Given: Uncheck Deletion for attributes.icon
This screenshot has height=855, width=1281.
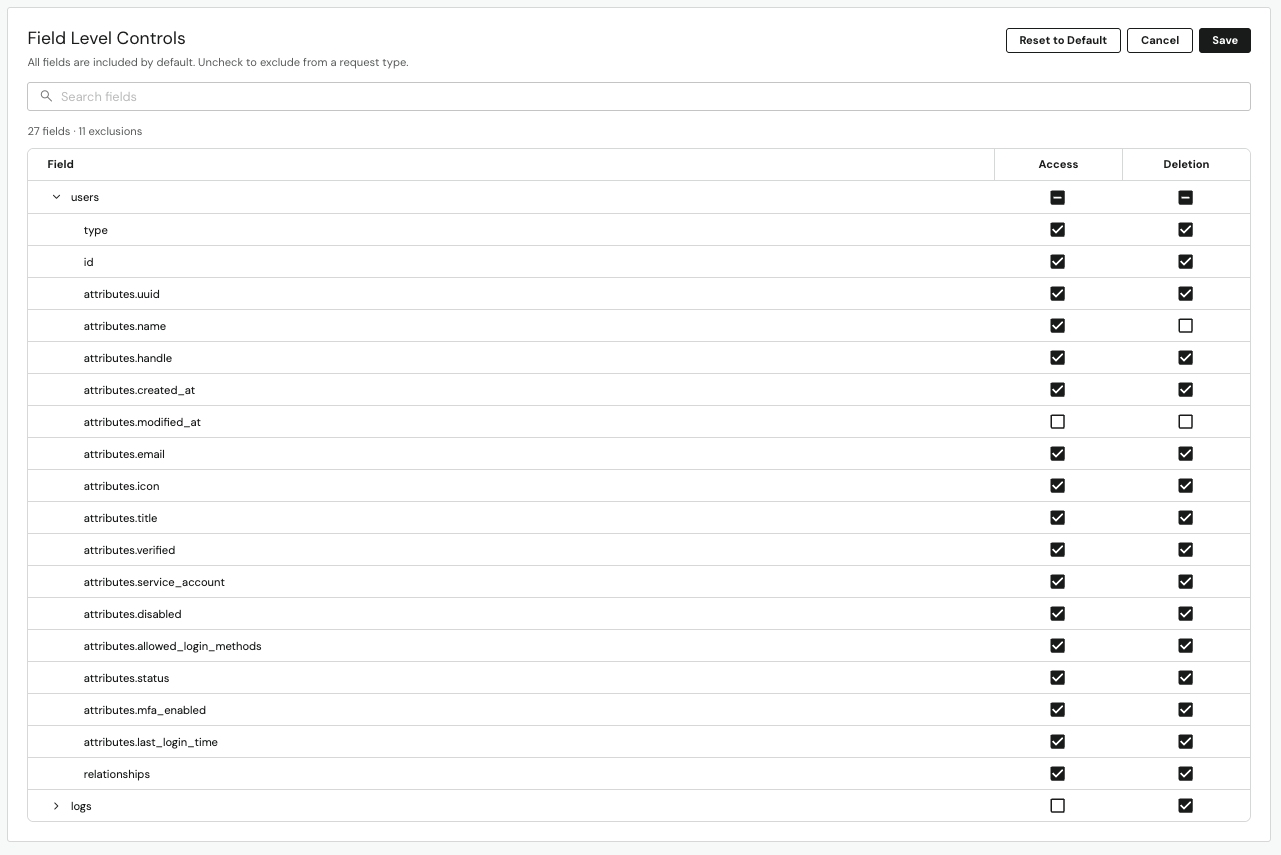Looking at the screenshot, I should click(x=1186, y=486).
